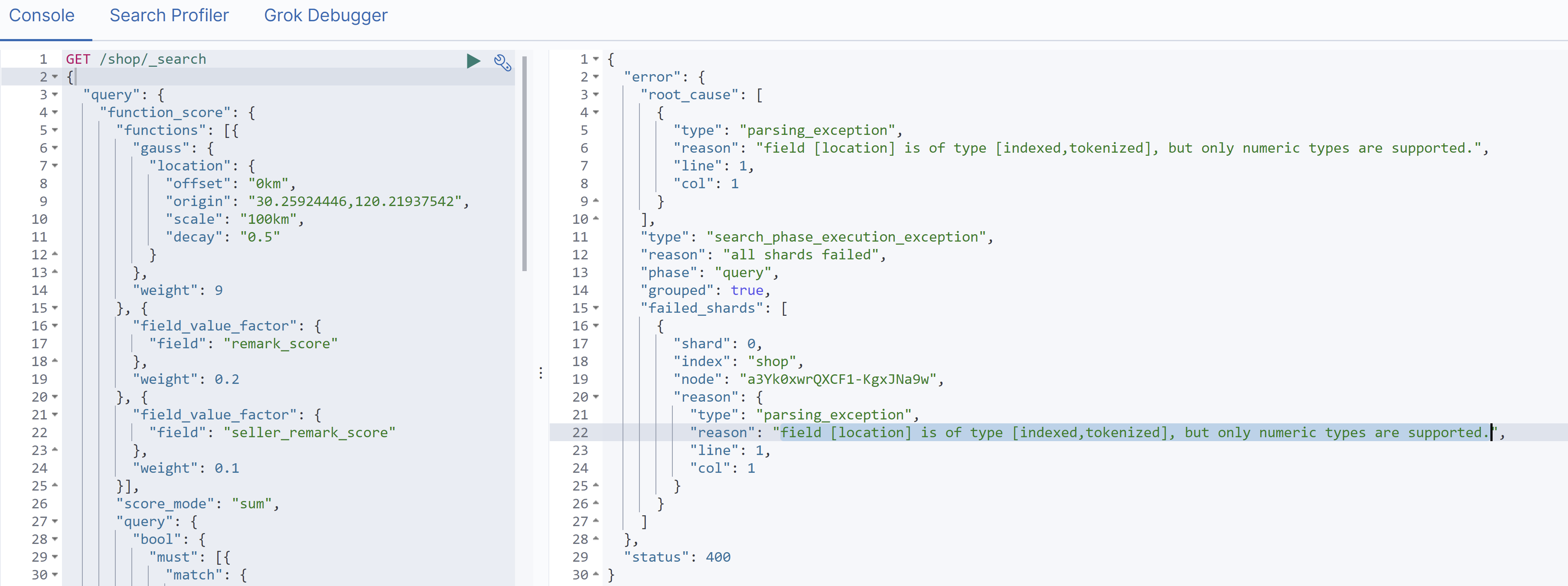This screenshot has height=586, width=1568.
Task: Switch to the Console tab
Action: click(41, 15)
